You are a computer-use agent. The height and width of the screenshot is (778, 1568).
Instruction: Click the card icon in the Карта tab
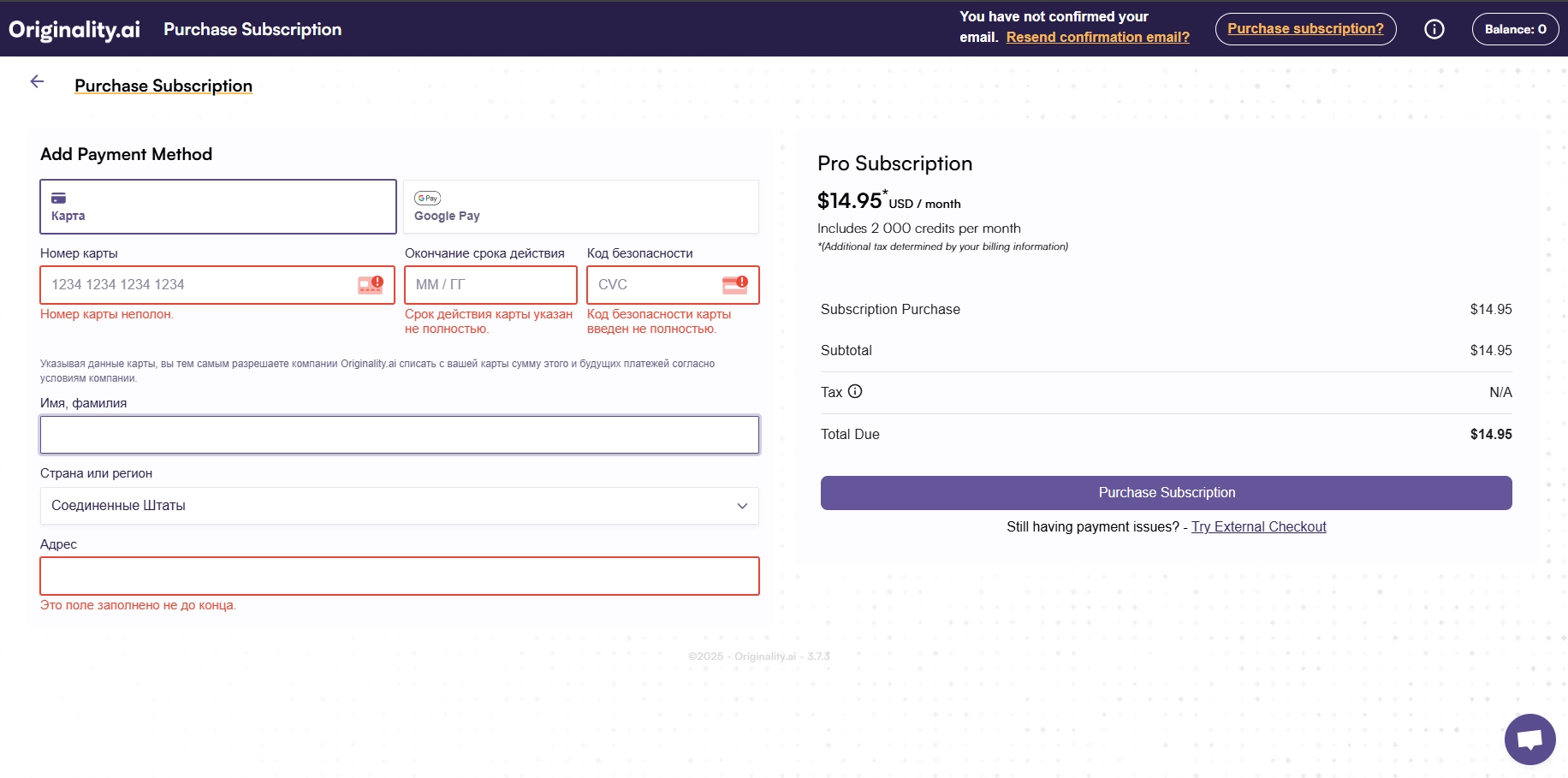pyautogui.click(x=56, y=196)
